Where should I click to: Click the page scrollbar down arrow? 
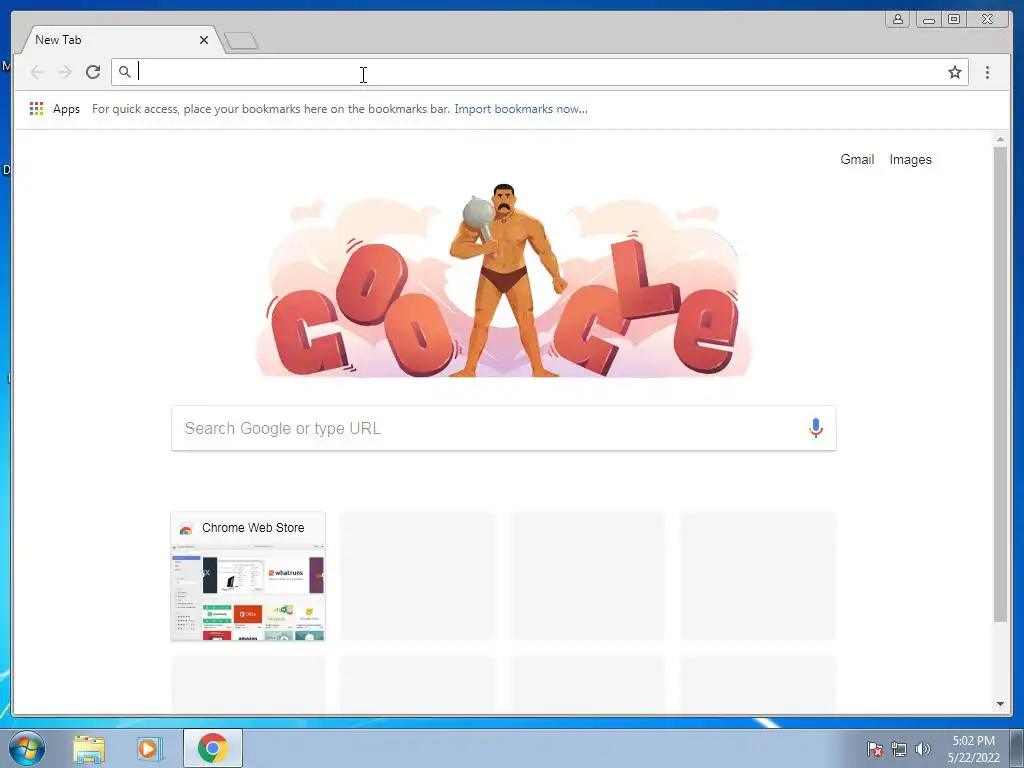1000,704
